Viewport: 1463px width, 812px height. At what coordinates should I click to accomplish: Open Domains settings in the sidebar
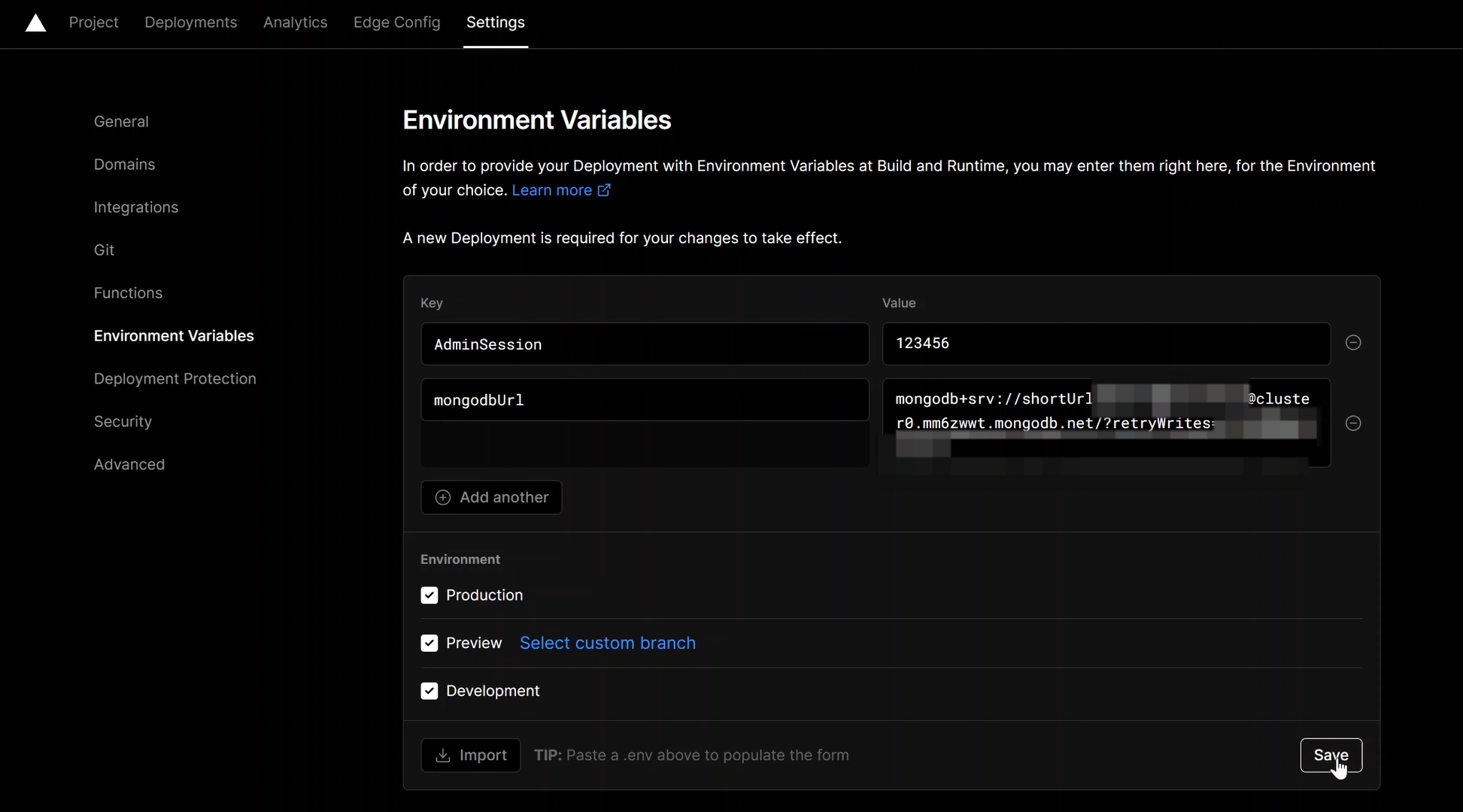124,165
